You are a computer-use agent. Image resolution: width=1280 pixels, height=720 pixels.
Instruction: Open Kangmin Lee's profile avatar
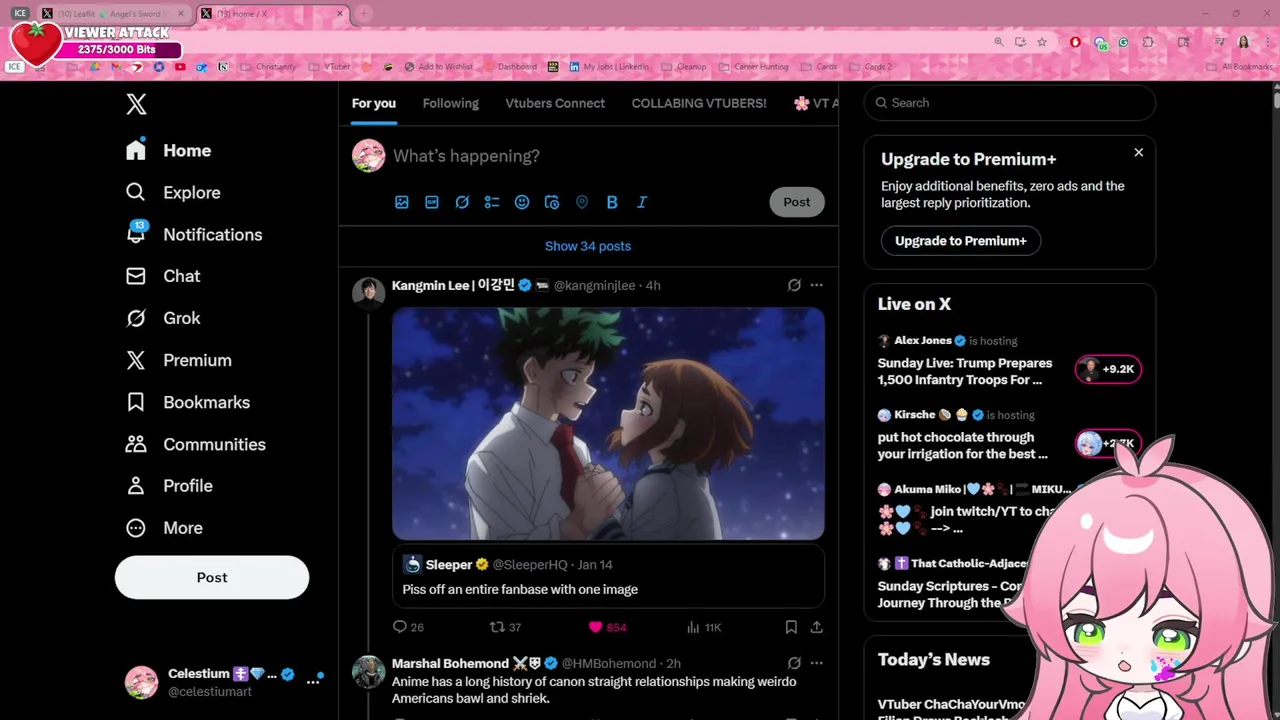(x=369, y=293)
